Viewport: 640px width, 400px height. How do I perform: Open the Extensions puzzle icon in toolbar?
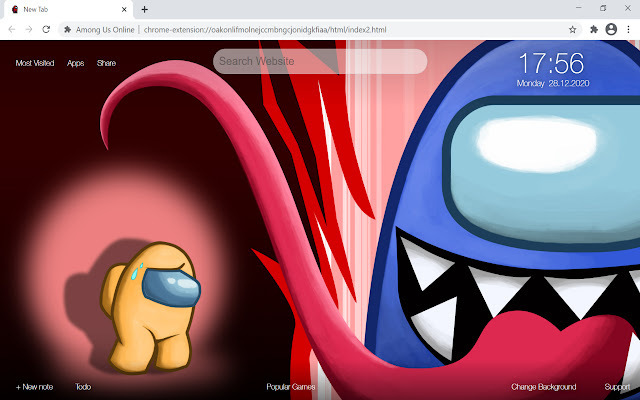[594, 29]
